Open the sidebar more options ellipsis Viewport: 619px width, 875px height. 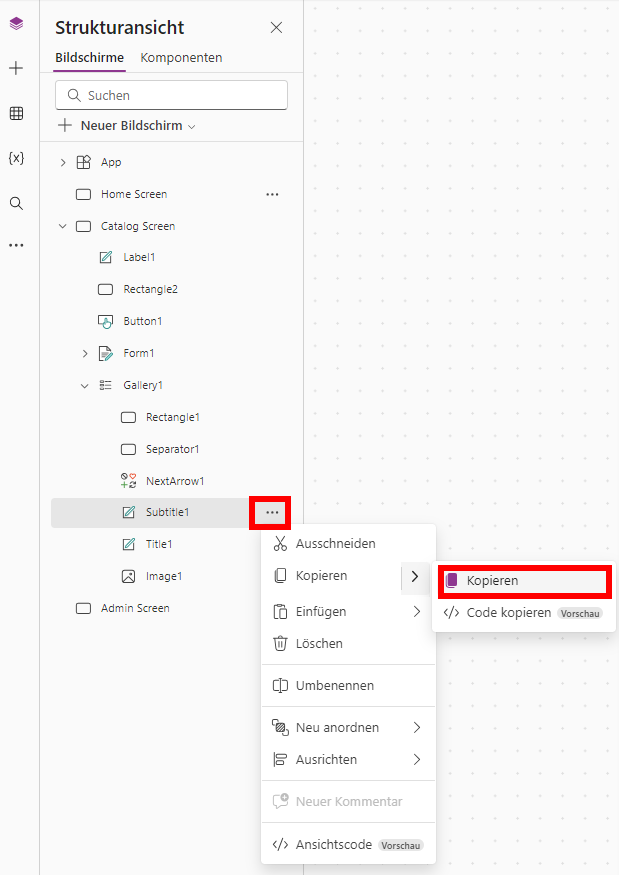(x=16, y=245)
